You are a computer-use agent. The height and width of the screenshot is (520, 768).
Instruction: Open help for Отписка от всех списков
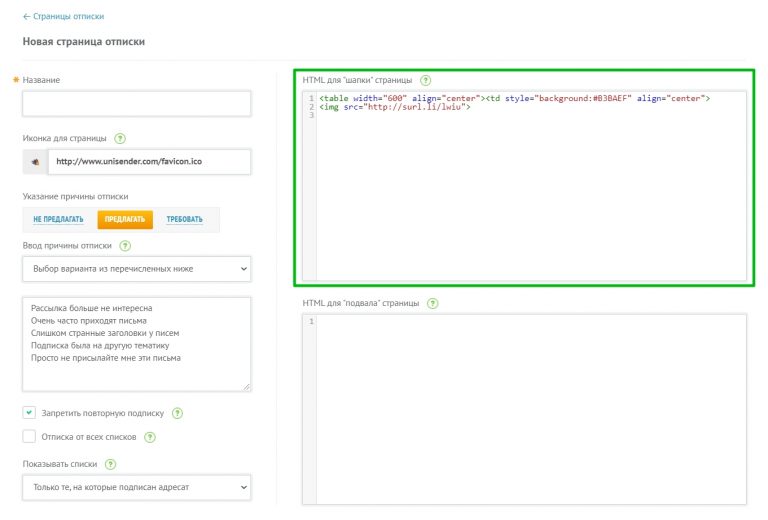(150, 437)
